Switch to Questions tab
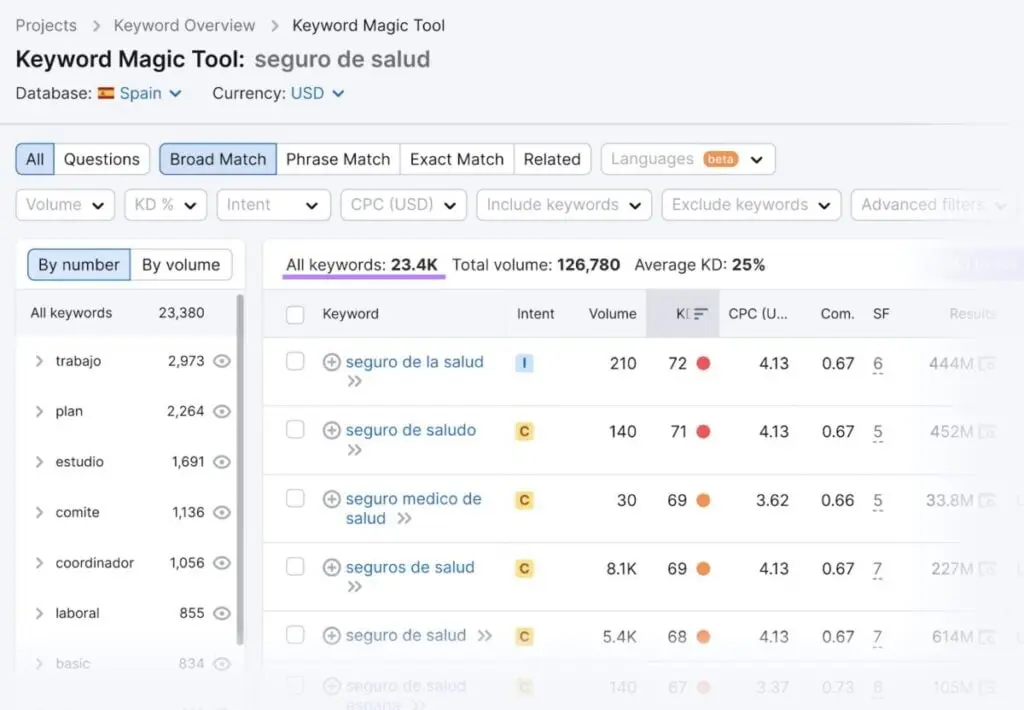This screenshot has width=1024, height=710. (x=102, y=159)
